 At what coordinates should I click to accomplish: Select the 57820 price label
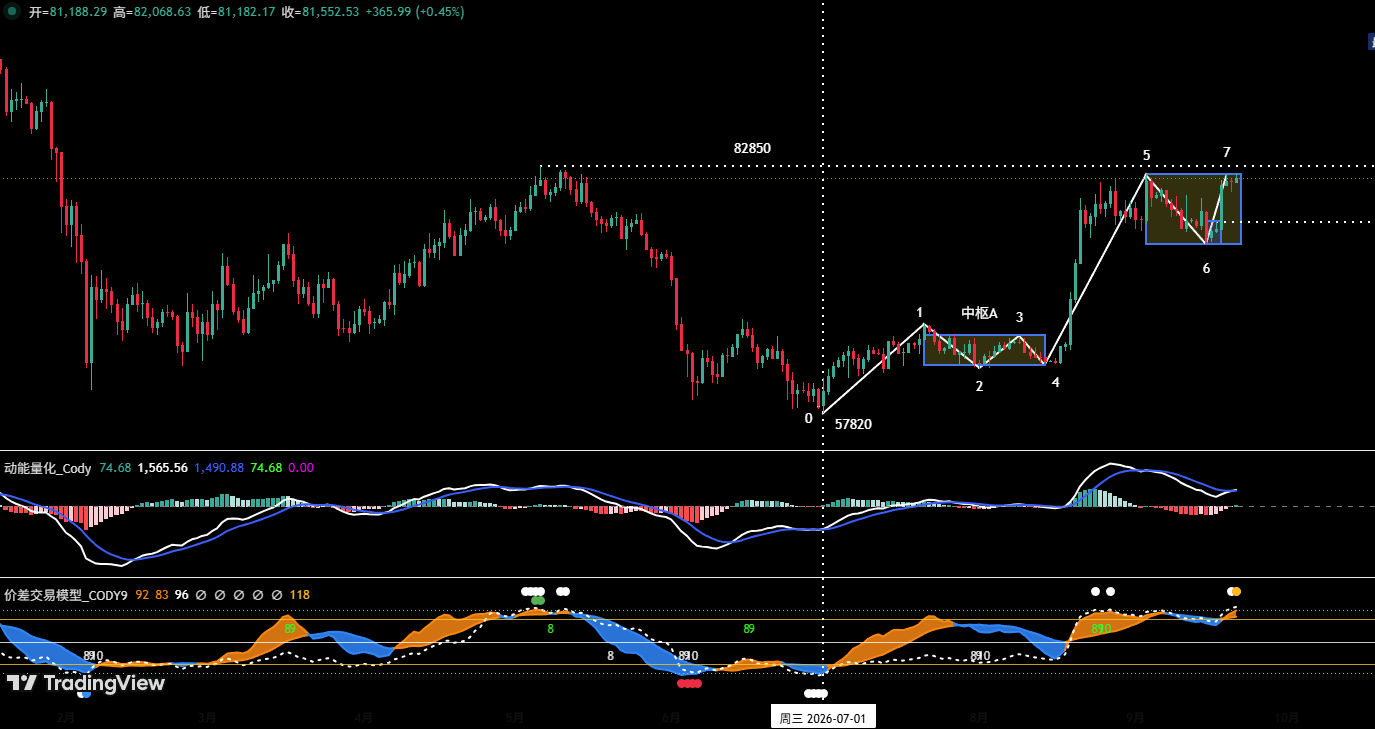[x=853, y=424]
